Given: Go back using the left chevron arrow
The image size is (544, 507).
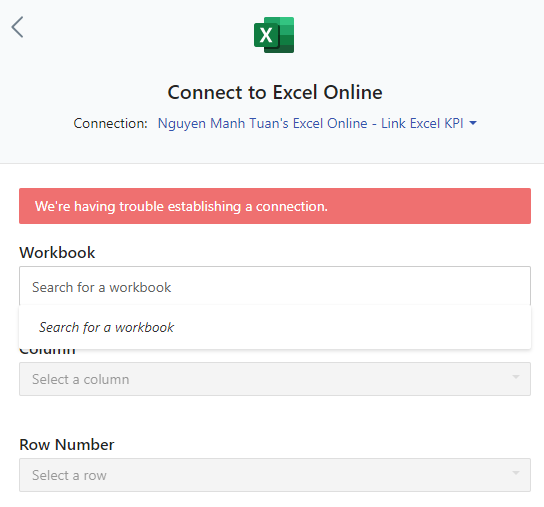Looking at the screenshot, I should coord(17,27).
